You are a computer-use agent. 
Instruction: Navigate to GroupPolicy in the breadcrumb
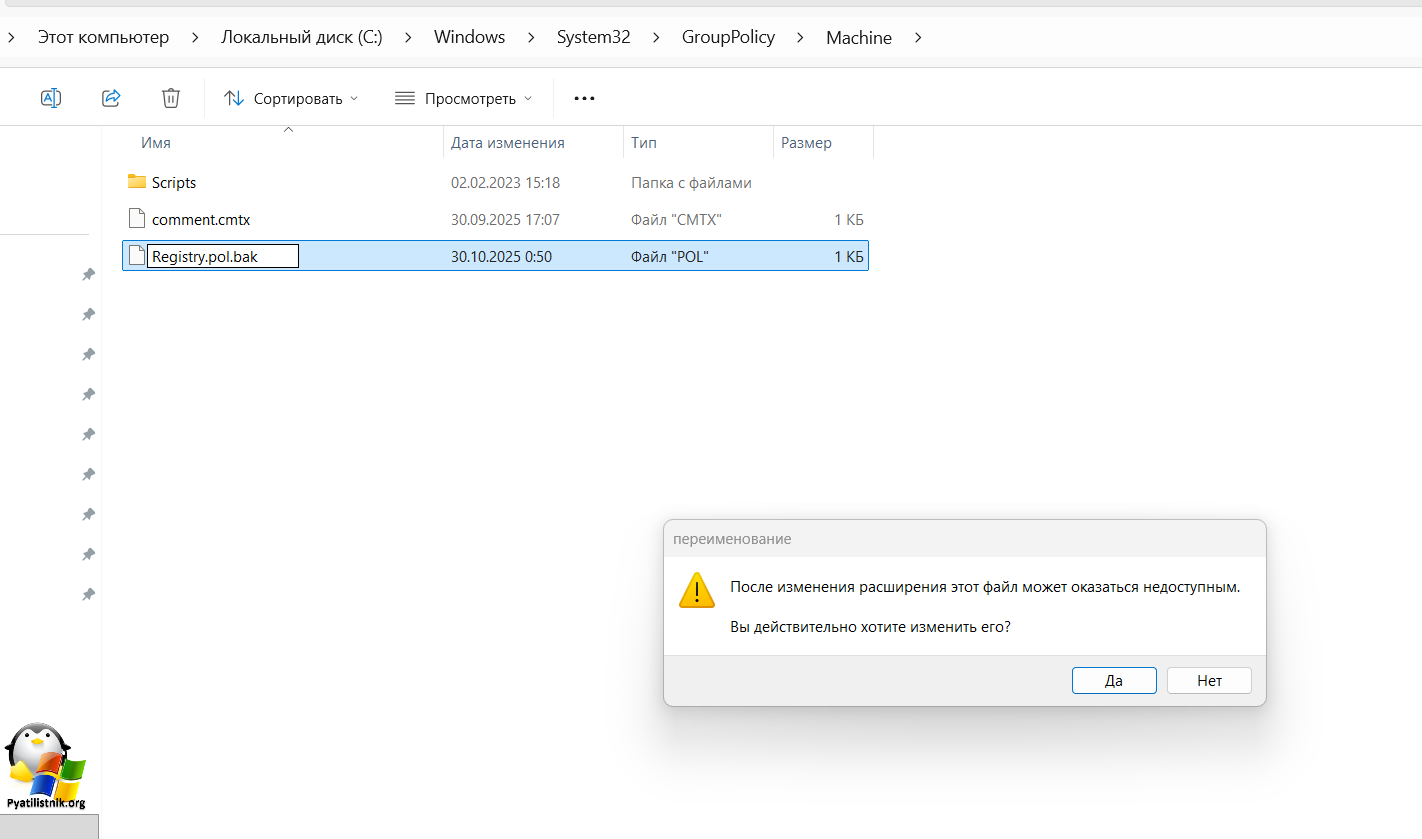(x=728, y=38)
